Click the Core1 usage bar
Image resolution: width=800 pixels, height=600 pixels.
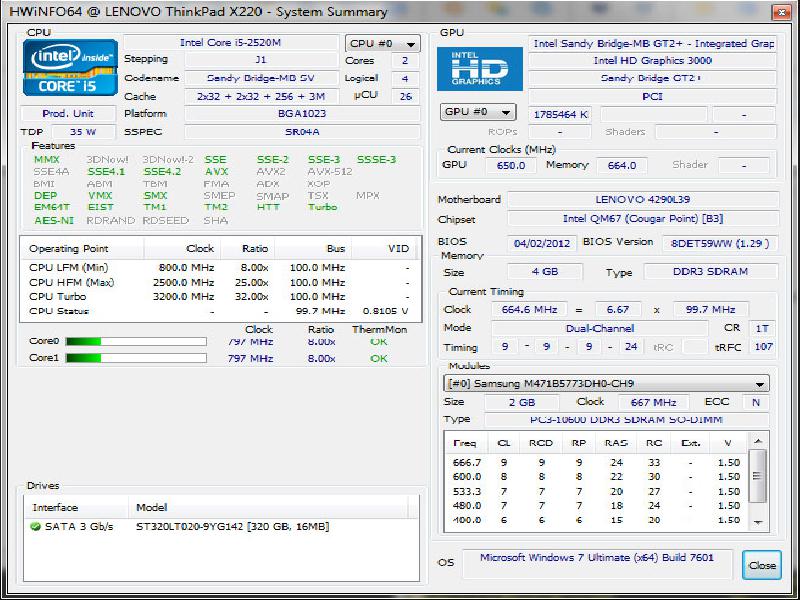coord(136,358)
